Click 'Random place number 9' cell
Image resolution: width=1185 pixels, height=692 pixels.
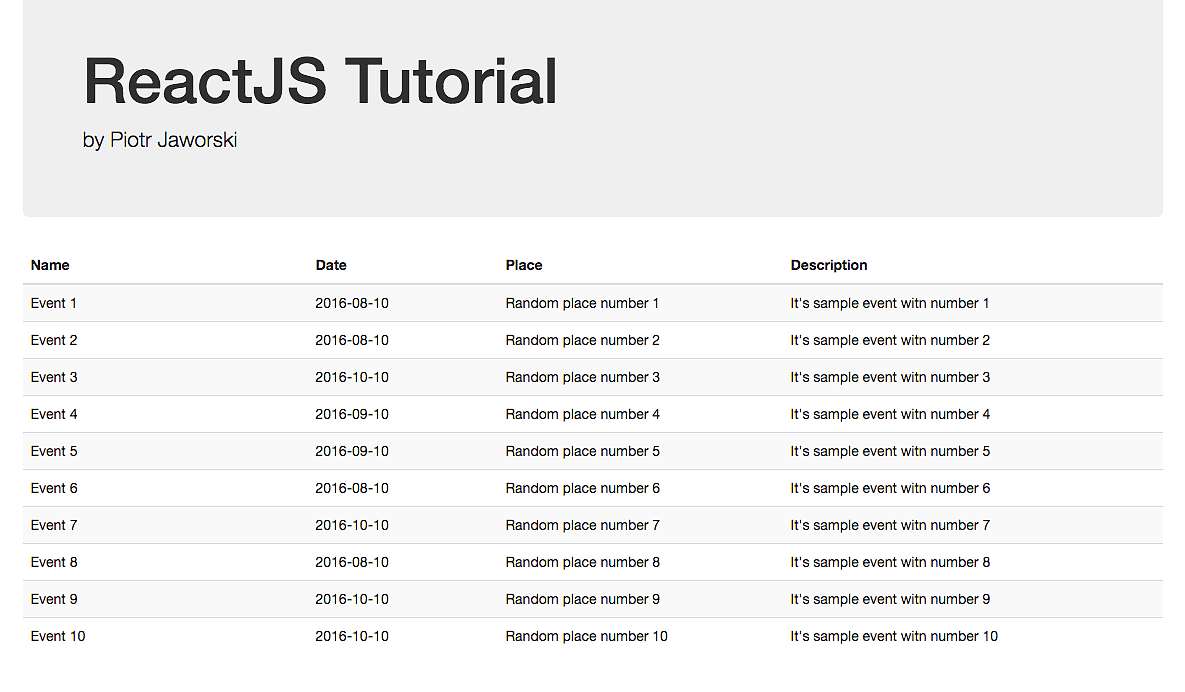point(583,599)
